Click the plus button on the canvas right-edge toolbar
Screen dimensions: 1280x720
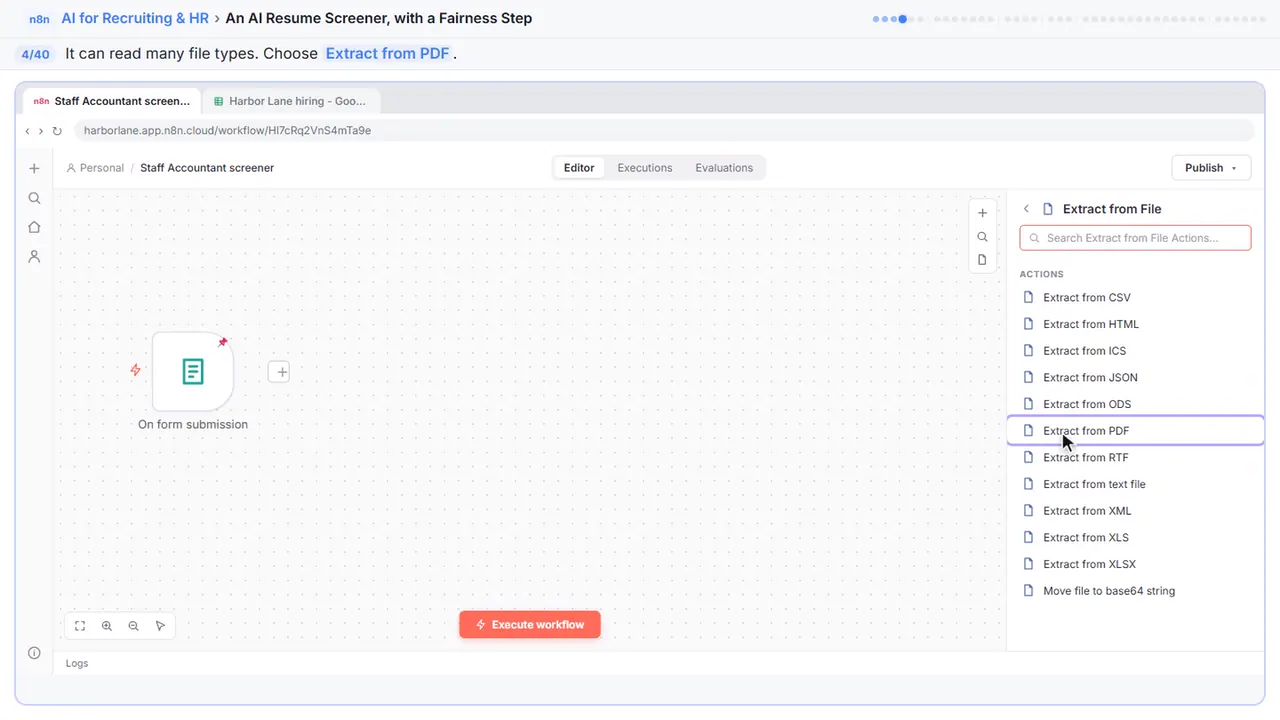click(x=982, y=213)
